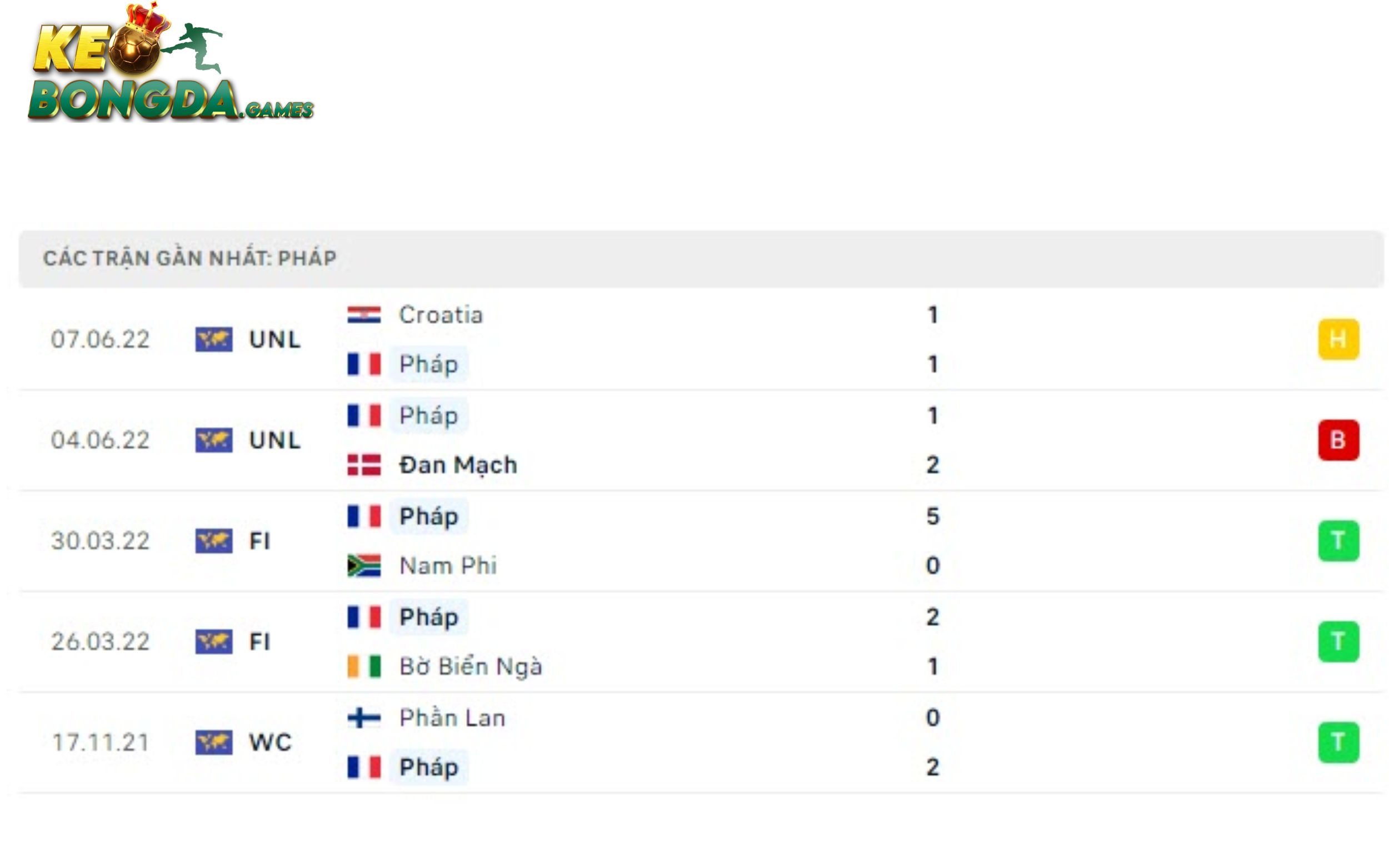Image resolution: width=1389 pixels, height=868 pixels.
Task: Open the Bờ Biển Ngà team link
Action: 471,666
